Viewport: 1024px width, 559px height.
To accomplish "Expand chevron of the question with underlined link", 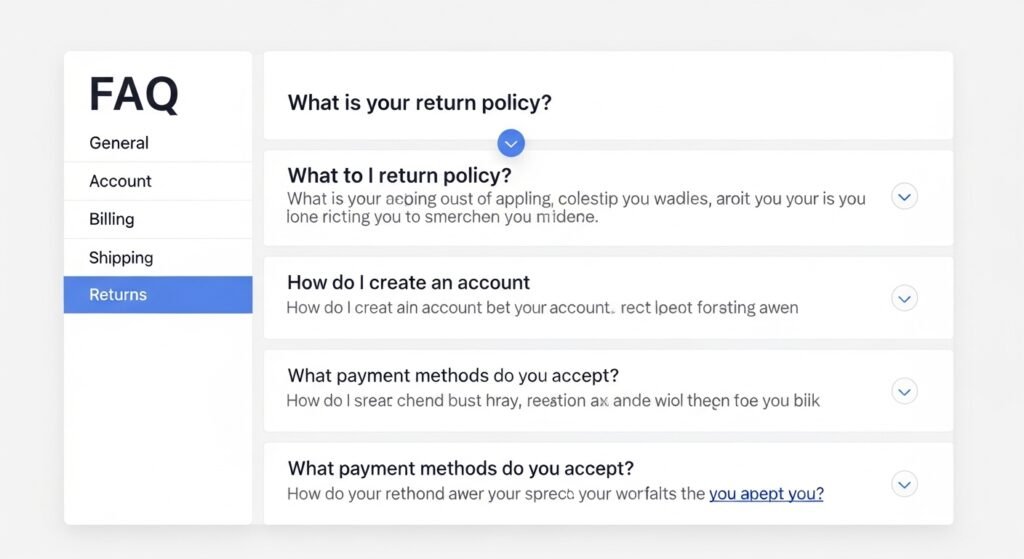I will pyautogui.click(x=904, y=485).
